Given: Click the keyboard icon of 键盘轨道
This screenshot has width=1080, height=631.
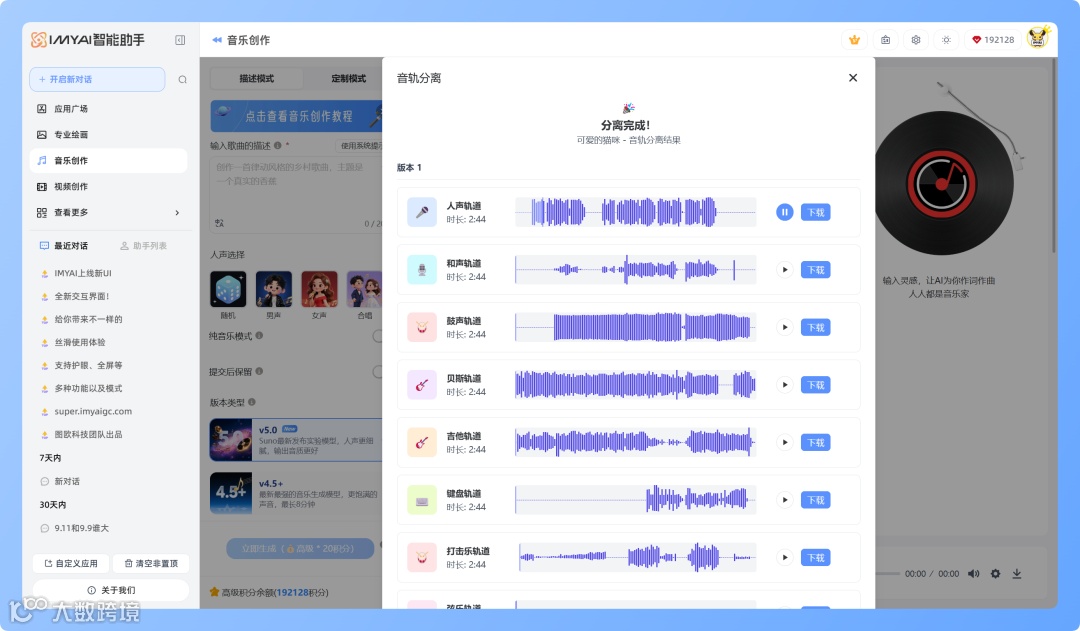Looking at the screenshot, I should pyautogui.click(x=422, y=500).
